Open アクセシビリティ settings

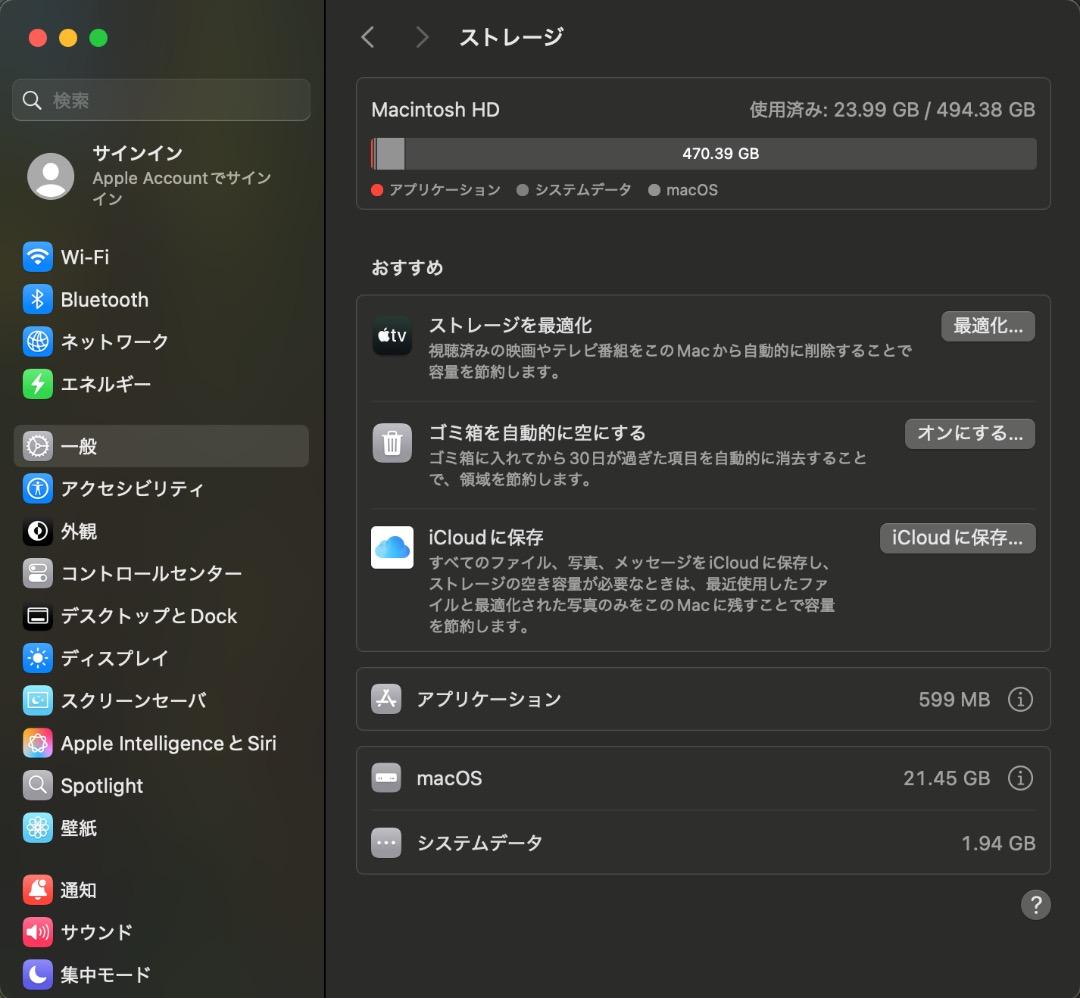point(161,488)
